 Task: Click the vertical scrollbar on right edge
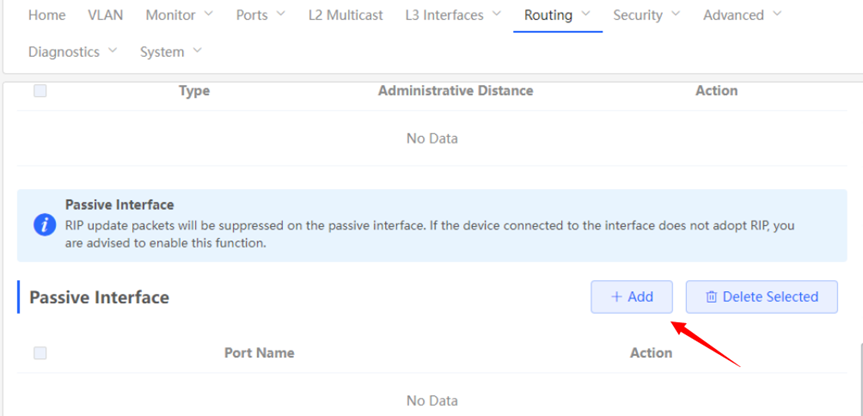point(859,380)
